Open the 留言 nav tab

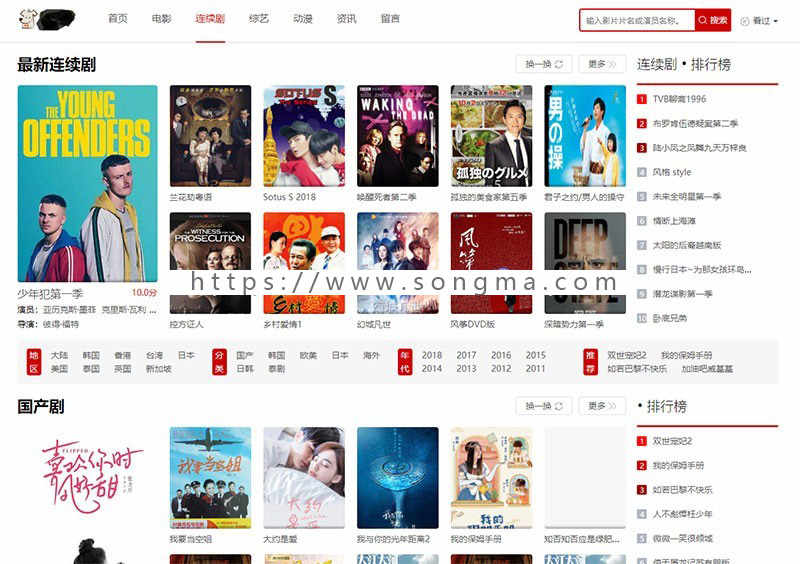point(390,19)
